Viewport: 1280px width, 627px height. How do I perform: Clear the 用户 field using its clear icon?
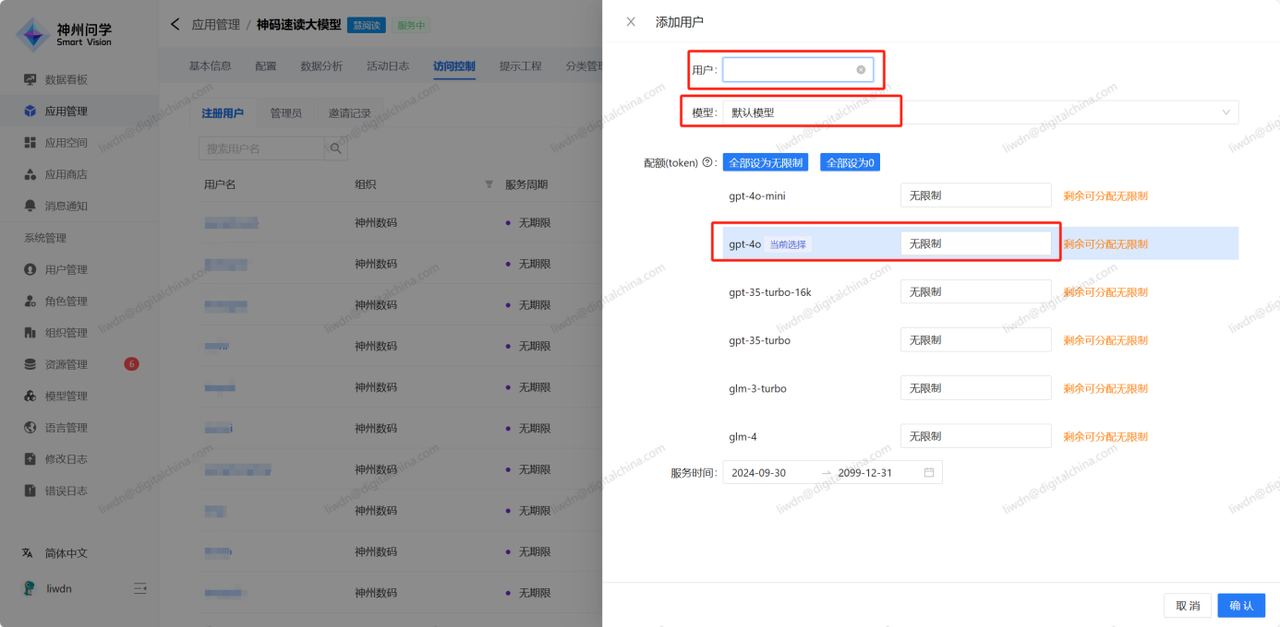pos(860,70)
